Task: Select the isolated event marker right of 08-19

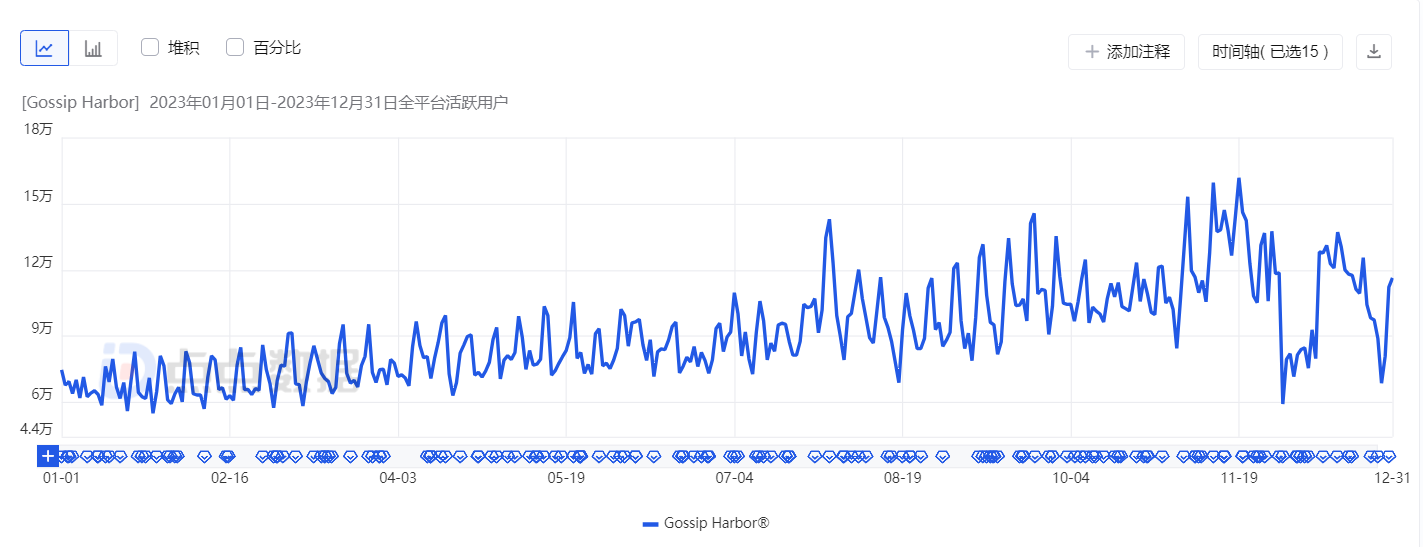Action: 942,456
